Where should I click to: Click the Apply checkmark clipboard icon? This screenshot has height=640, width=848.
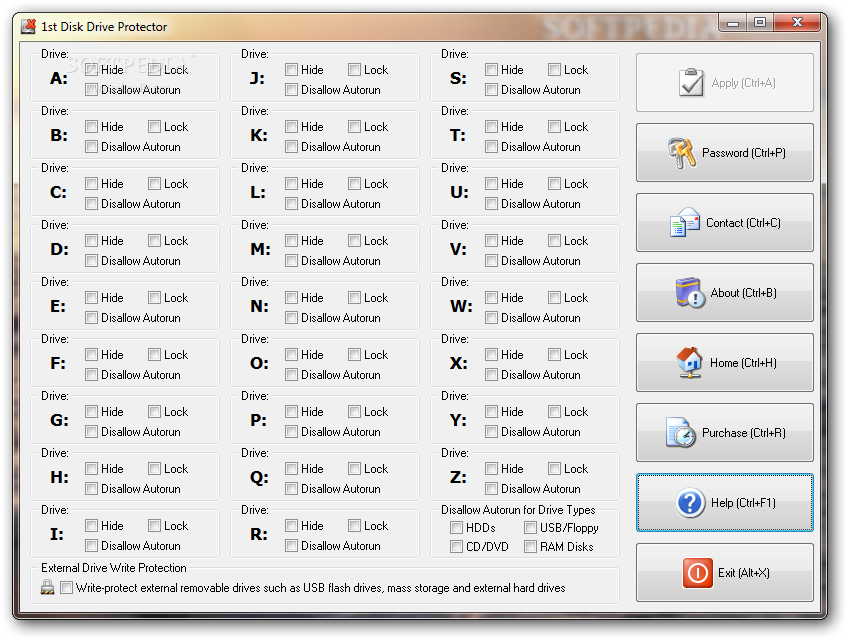[x=691, y=83]
